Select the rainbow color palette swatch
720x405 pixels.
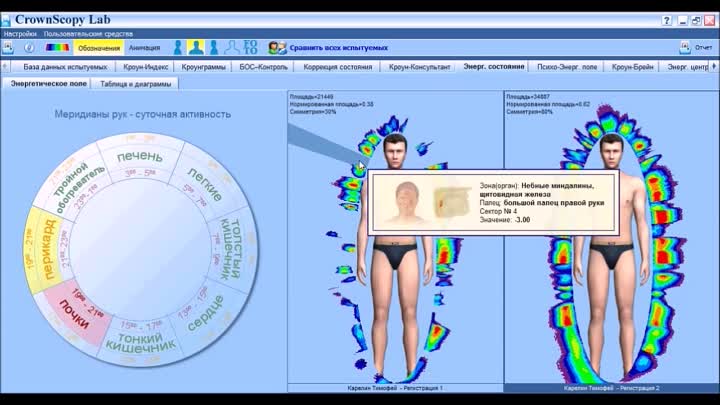pos(57,47)
